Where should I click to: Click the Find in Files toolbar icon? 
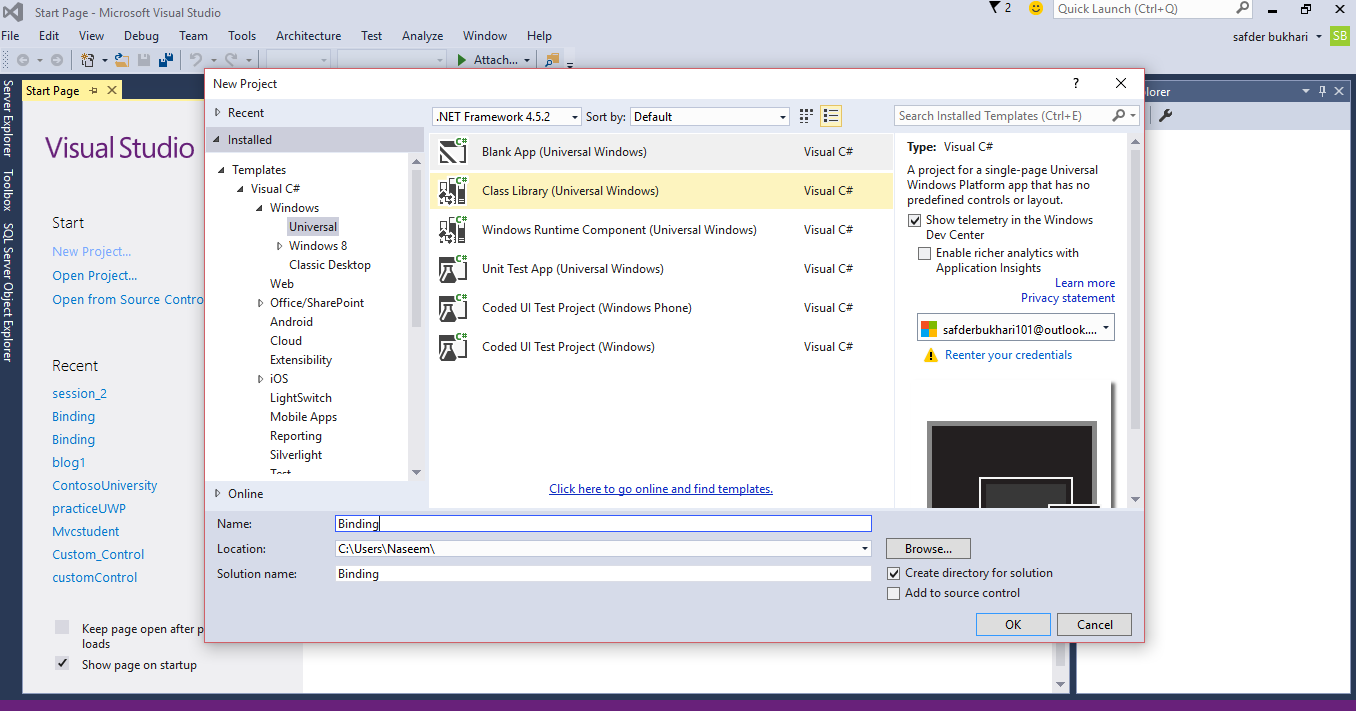click(551, 60)
